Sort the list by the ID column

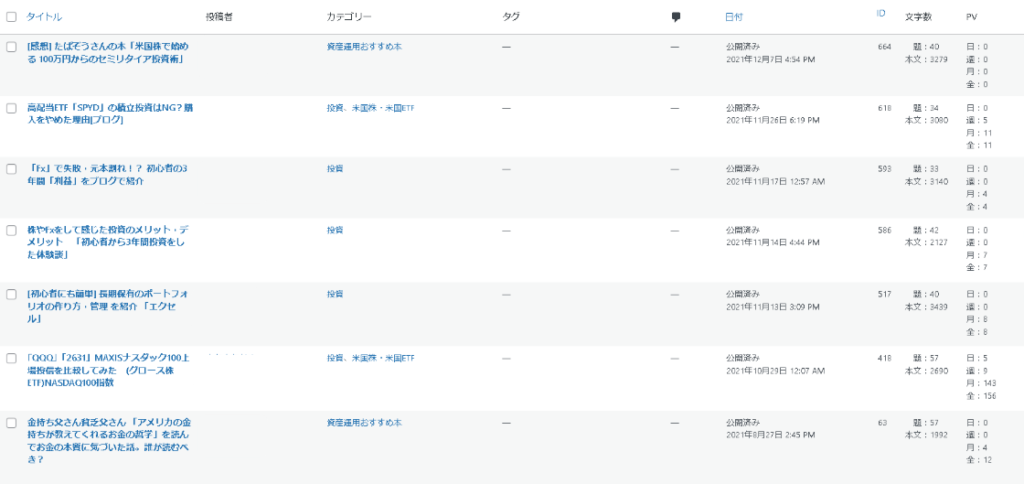[x=880, y=14]
